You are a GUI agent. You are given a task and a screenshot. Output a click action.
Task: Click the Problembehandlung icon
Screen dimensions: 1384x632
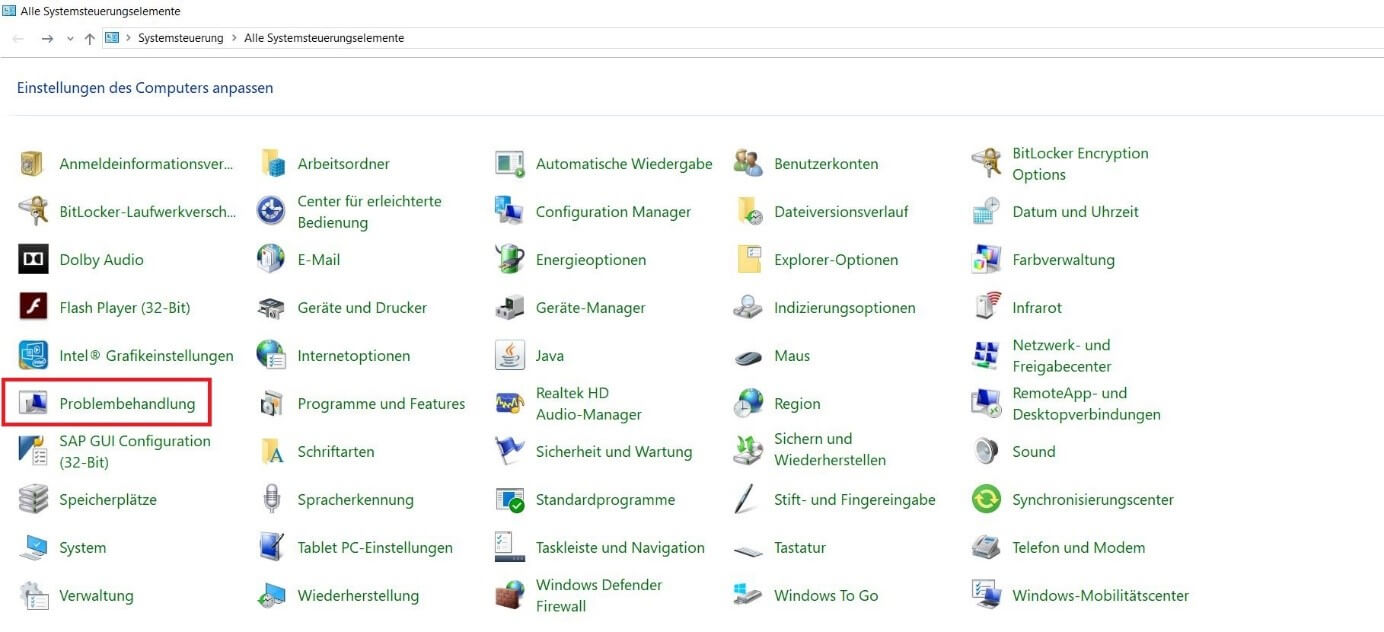33,403
